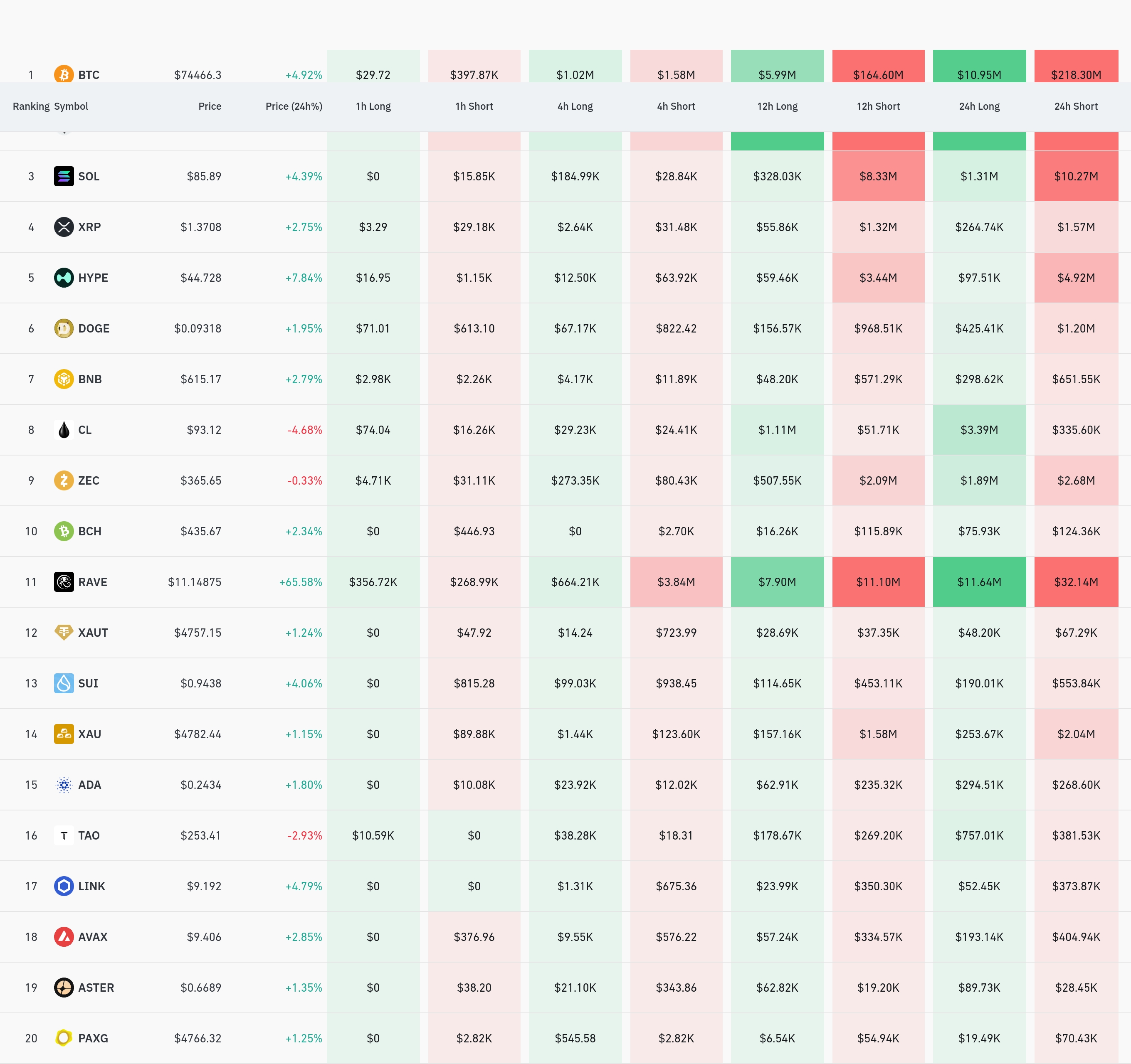The width and height of the screenshot is (1131, 1064).
Task: Open the ZEC symbol link
Action: 89,480
